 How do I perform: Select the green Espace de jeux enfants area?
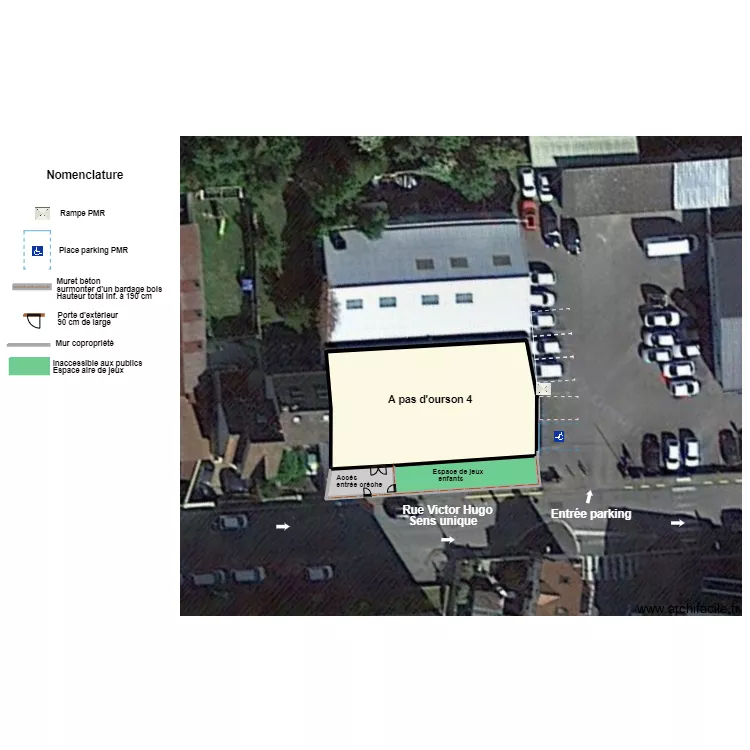point(465,476)
